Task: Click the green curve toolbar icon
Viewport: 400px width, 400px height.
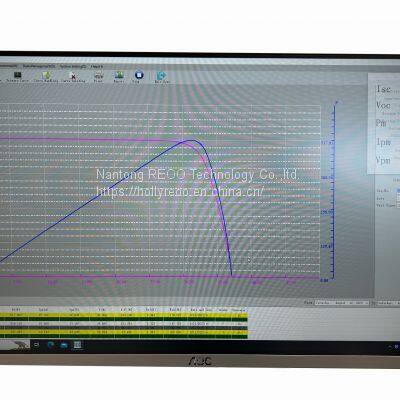Action: click(x=46, y=75)
